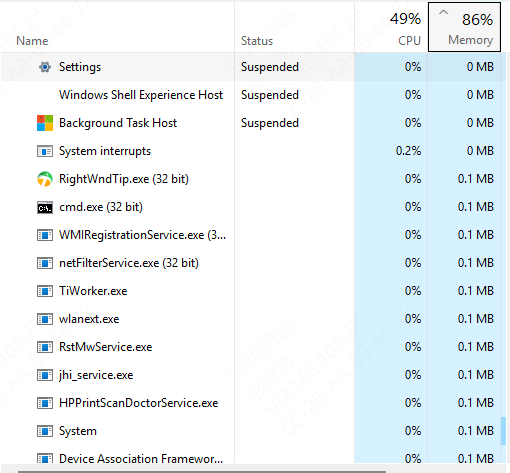Image resolution: width=510 pixels, height=473 pixels.
Task: Select the Background Task Host process
Action: pos(253,123)
